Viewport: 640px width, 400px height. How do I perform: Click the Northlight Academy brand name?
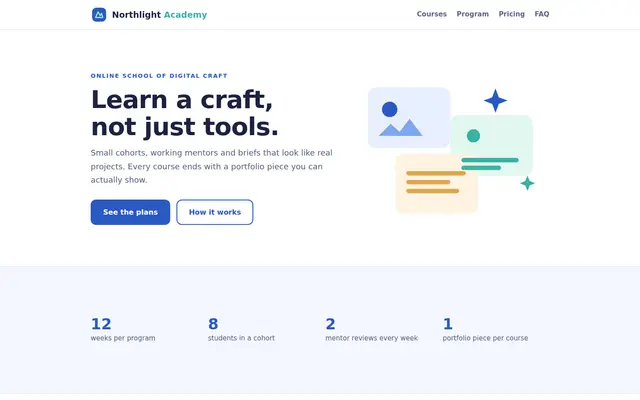(160, 15)
